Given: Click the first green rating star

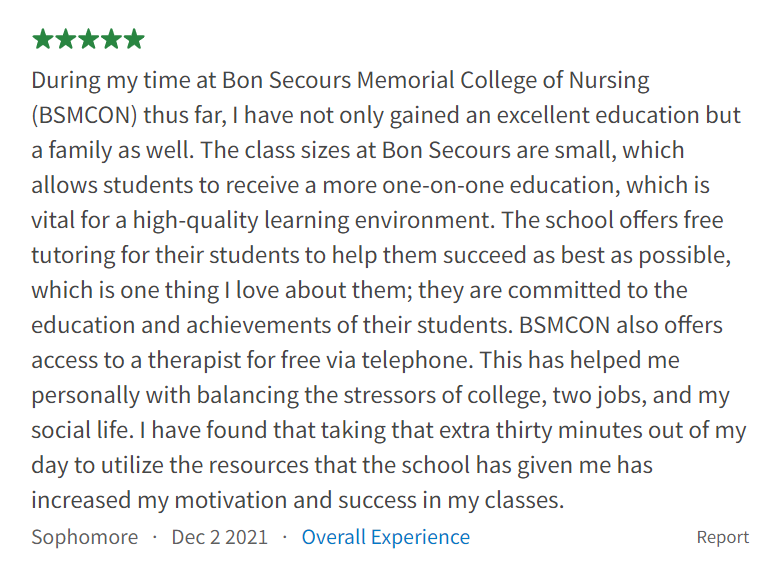Looking at the screenshot, I should pos(42,39).
